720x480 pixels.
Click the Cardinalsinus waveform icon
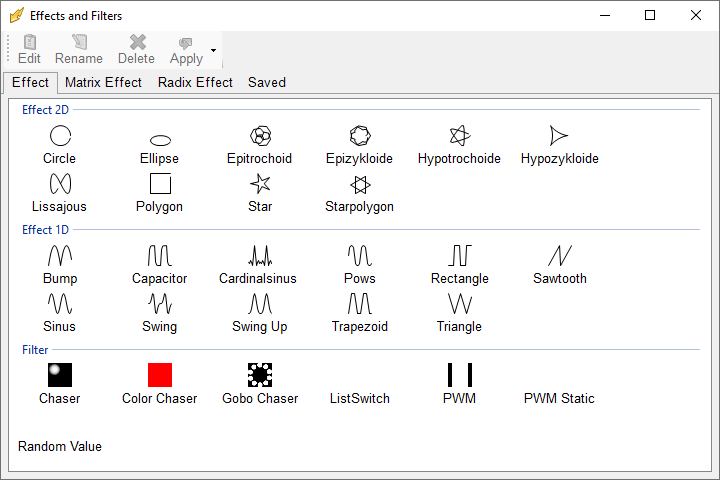[x=260, y=256]
